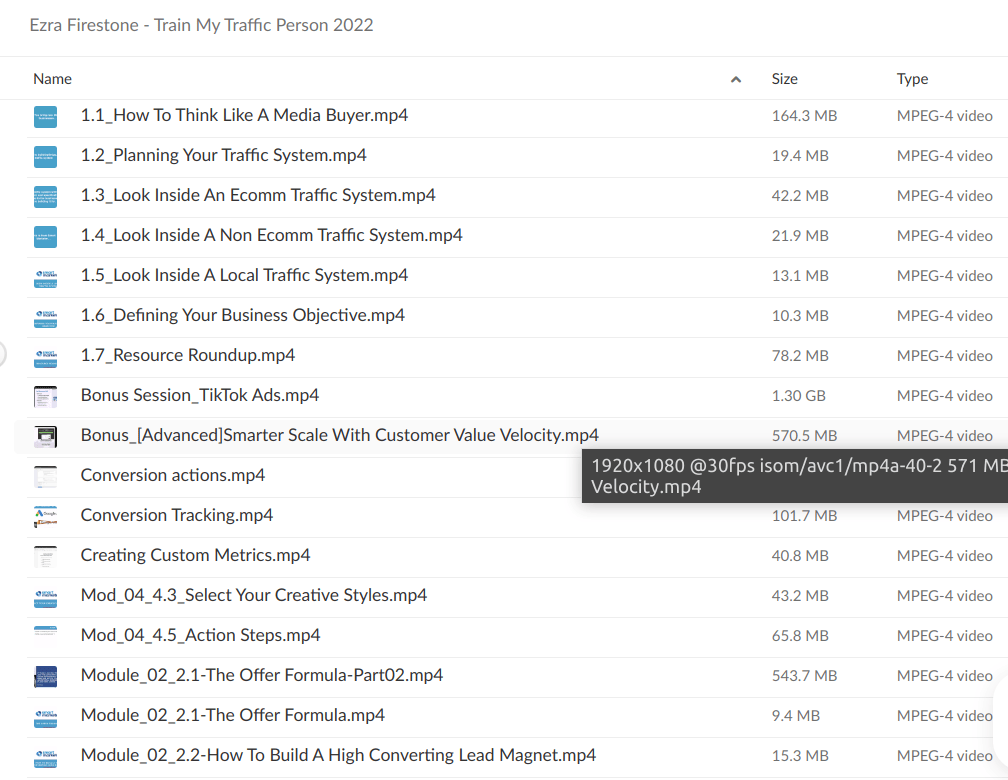Click the Module_02_2.1-The Offer Formula-Part02 thumbnail

(45, 675)
